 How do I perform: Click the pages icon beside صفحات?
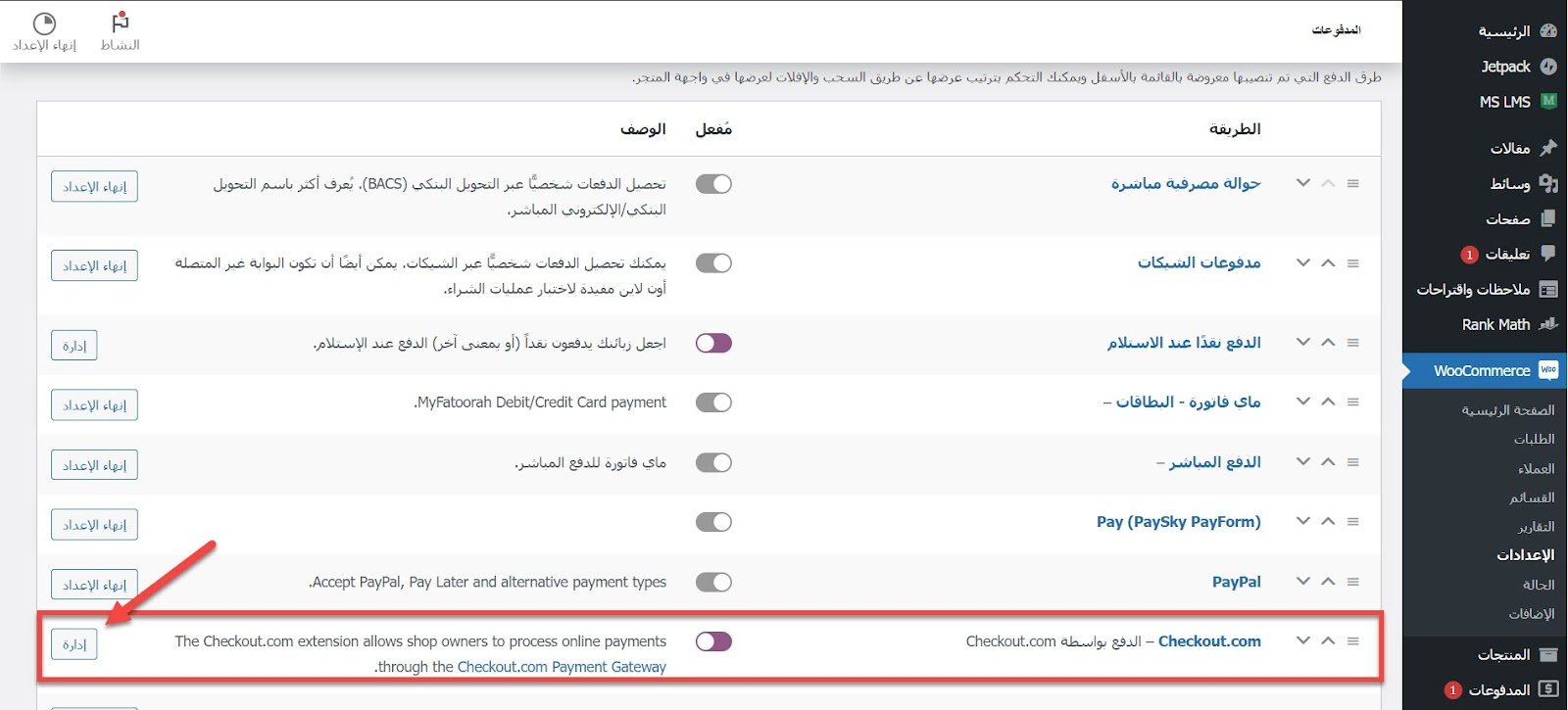(1548, 218)
